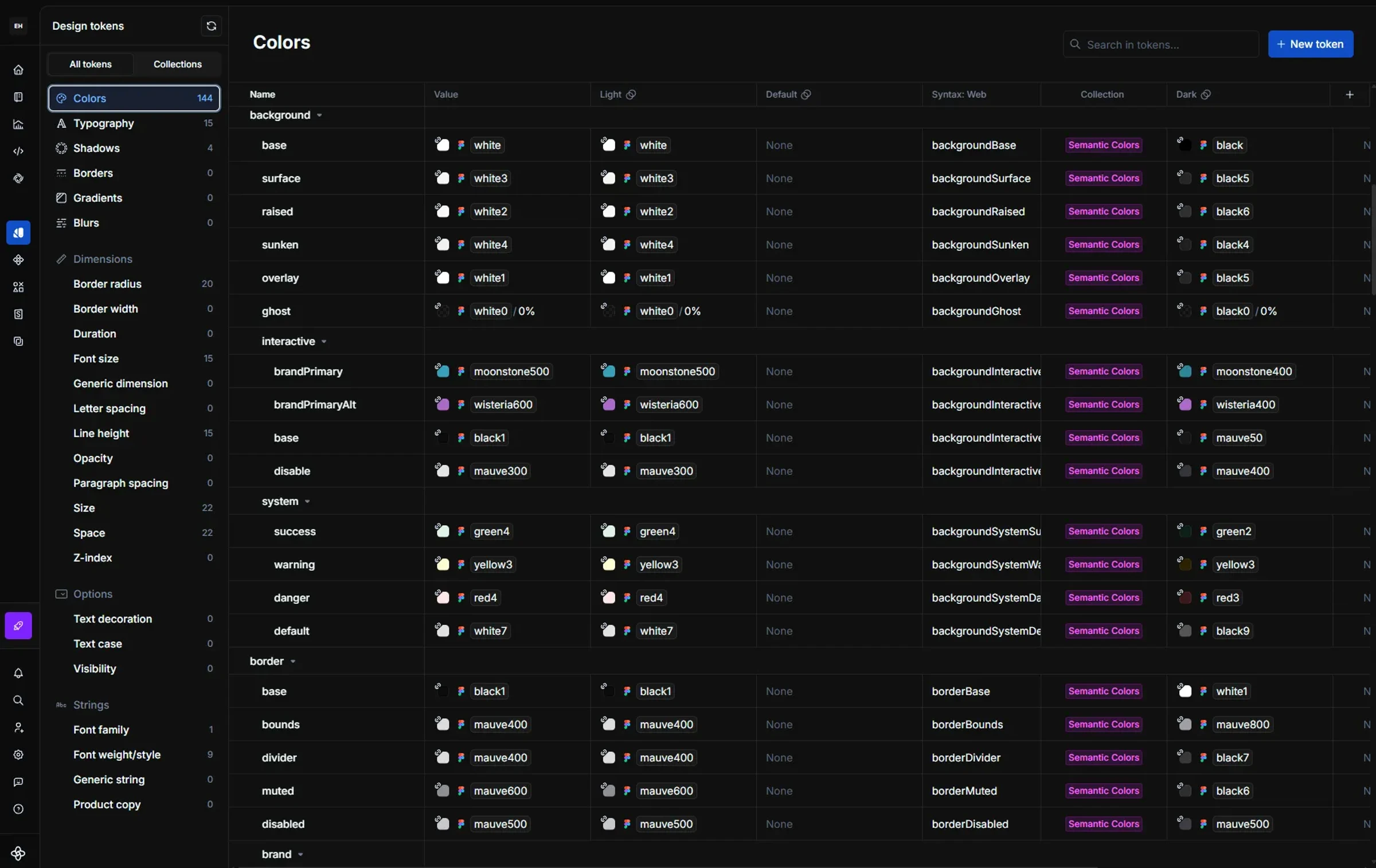
Task: Select Typography in token categories
Action: click(103, 123)
